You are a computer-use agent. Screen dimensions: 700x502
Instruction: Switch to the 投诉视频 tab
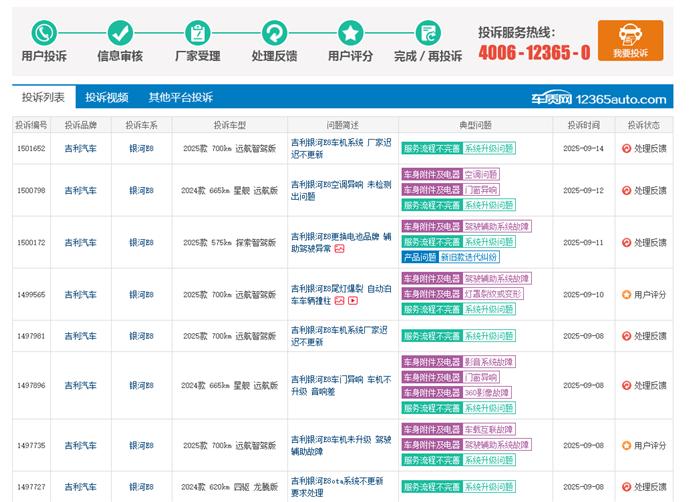[106, 97]
